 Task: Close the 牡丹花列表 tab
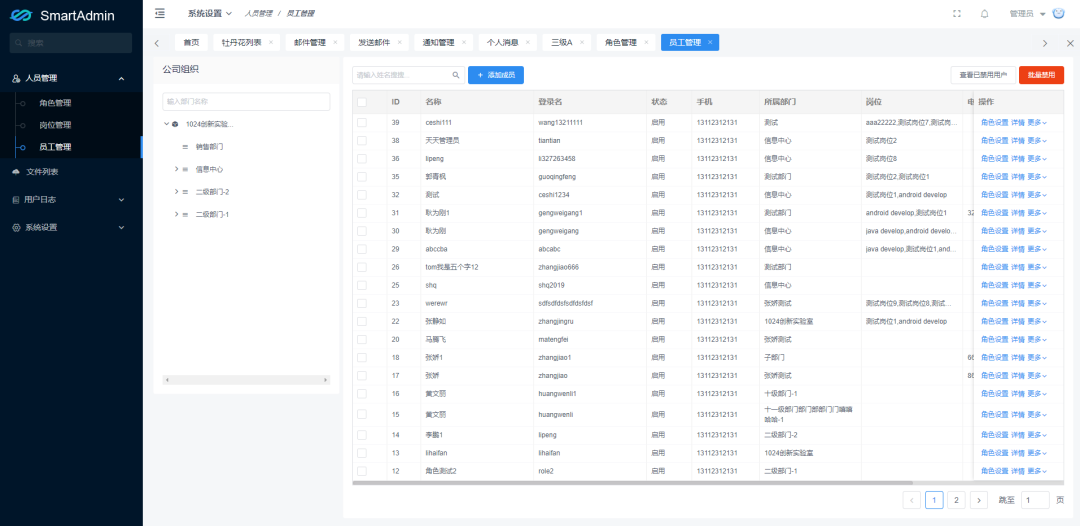pos(271,43)
